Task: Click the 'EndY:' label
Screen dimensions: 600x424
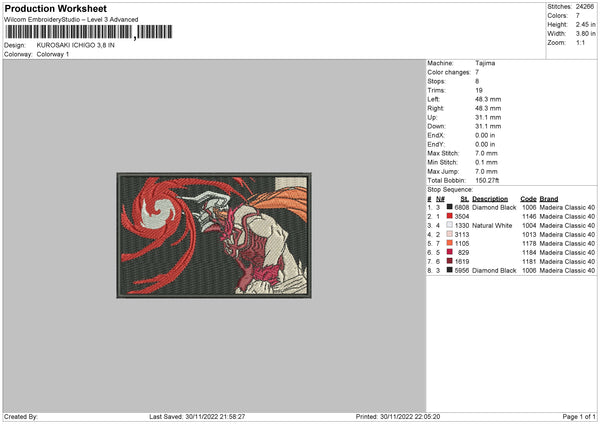Action: pos(436,144)
